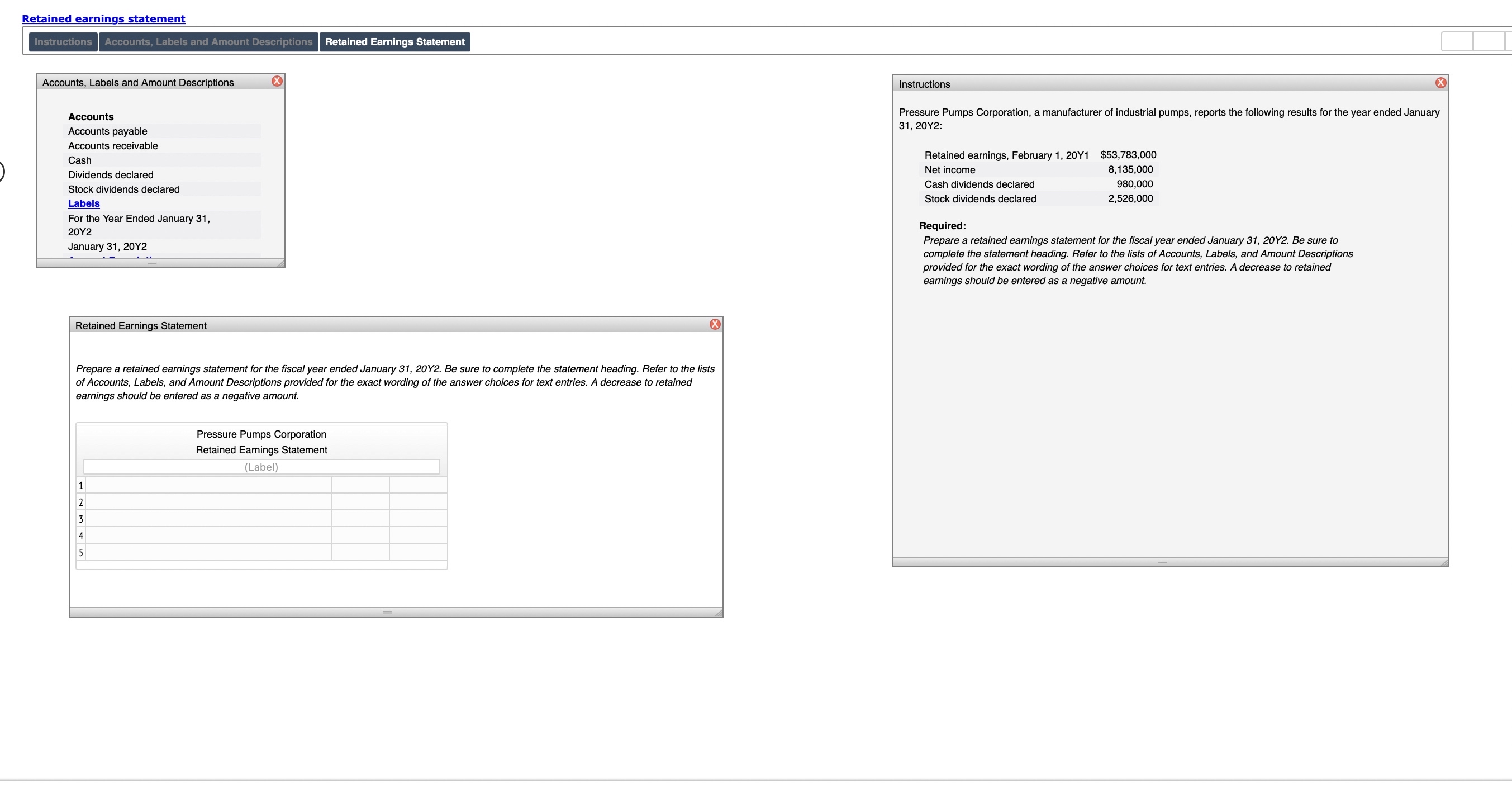
Task: Click the corner resize triangle of Accounts panel
Action: [280, 264]
